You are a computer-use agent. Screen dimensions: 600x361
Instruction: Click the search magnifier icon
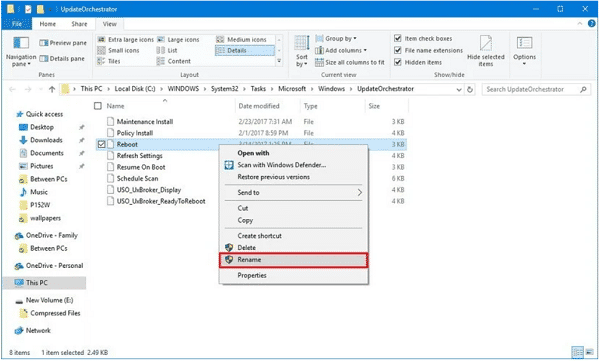pos(583,89)
